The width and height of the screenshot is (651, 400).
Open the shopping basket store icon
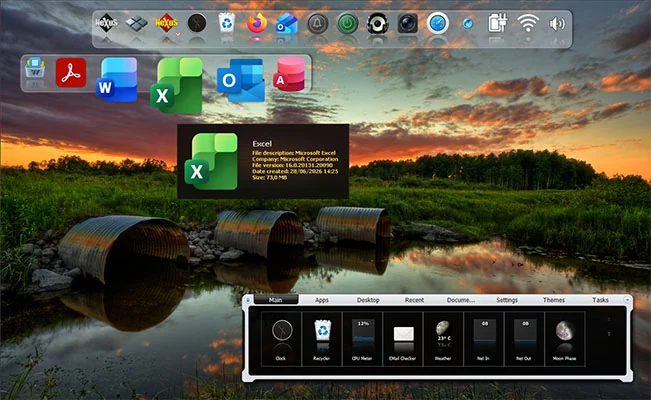pos(35,69)
